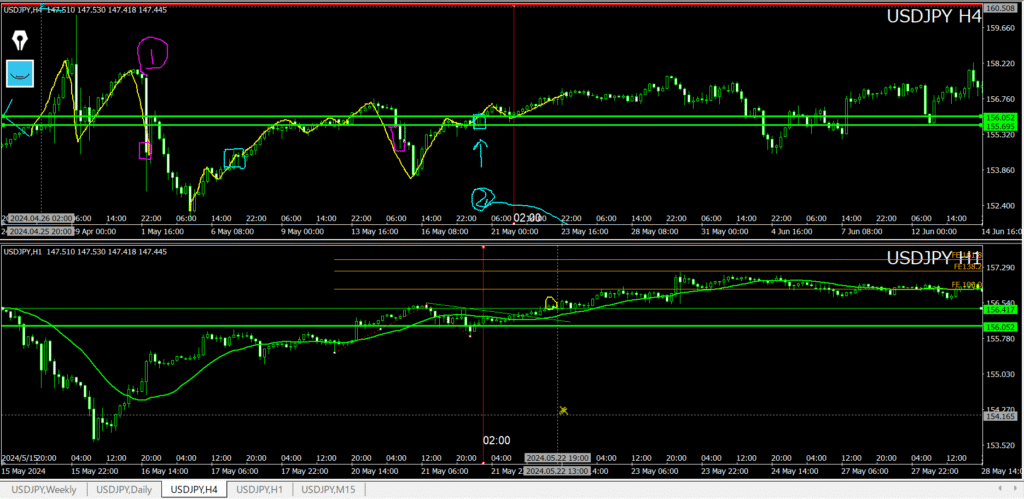This screenshot has width=1024, height=499.
Task: Open the USDJPY,M15 chart tab
Action: tap(333, 489)
